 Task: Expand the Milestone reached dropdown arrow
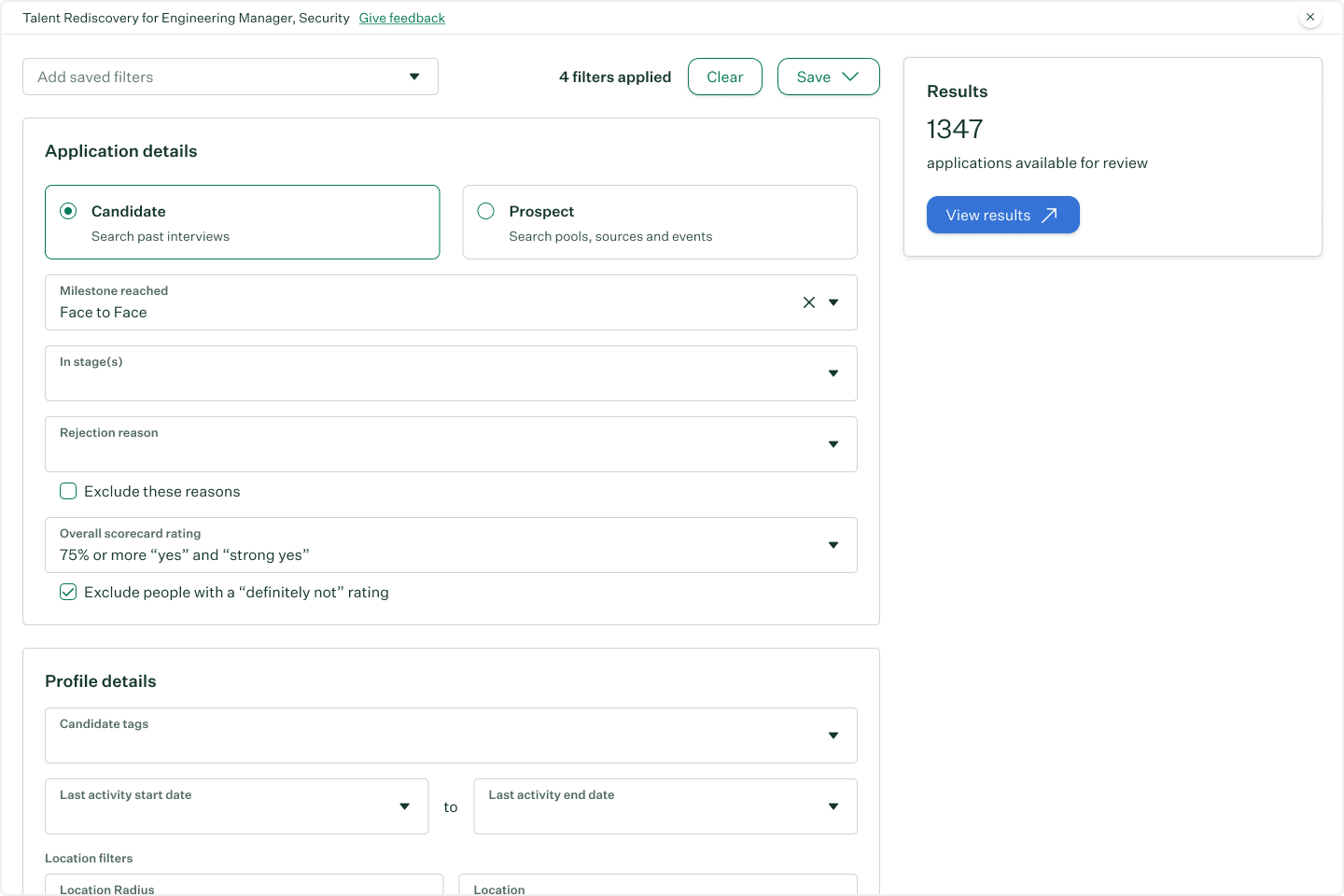833,302
